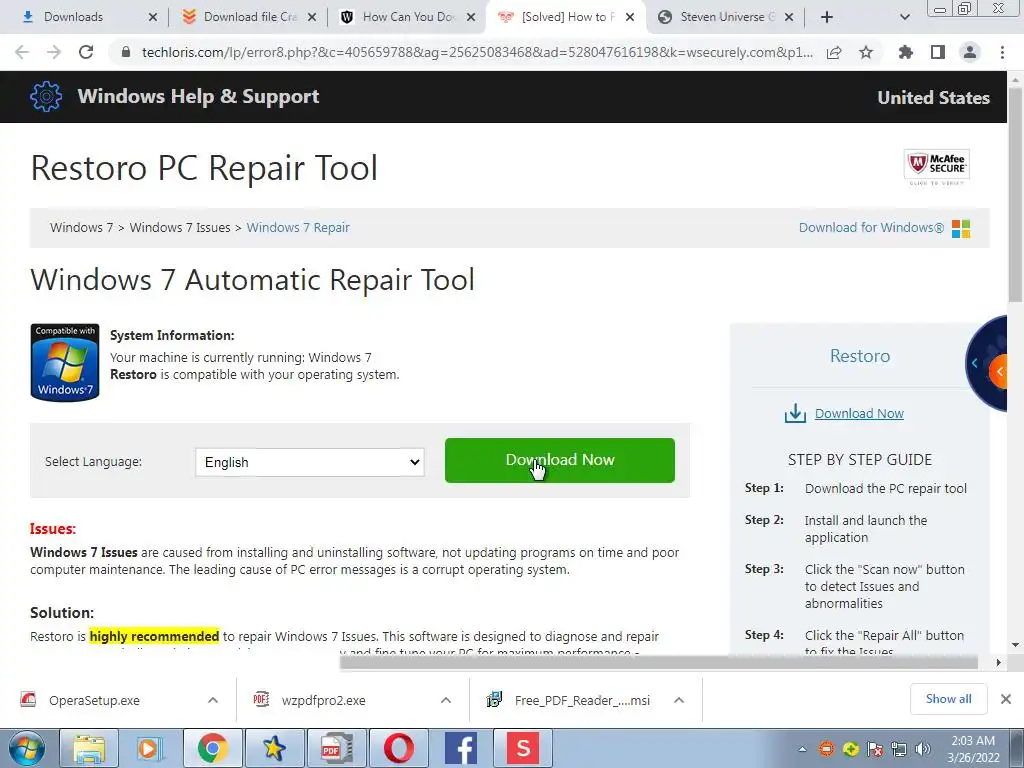Show hidden system tray icons
Screen dimensions: 1024x768
coord(803,749)
